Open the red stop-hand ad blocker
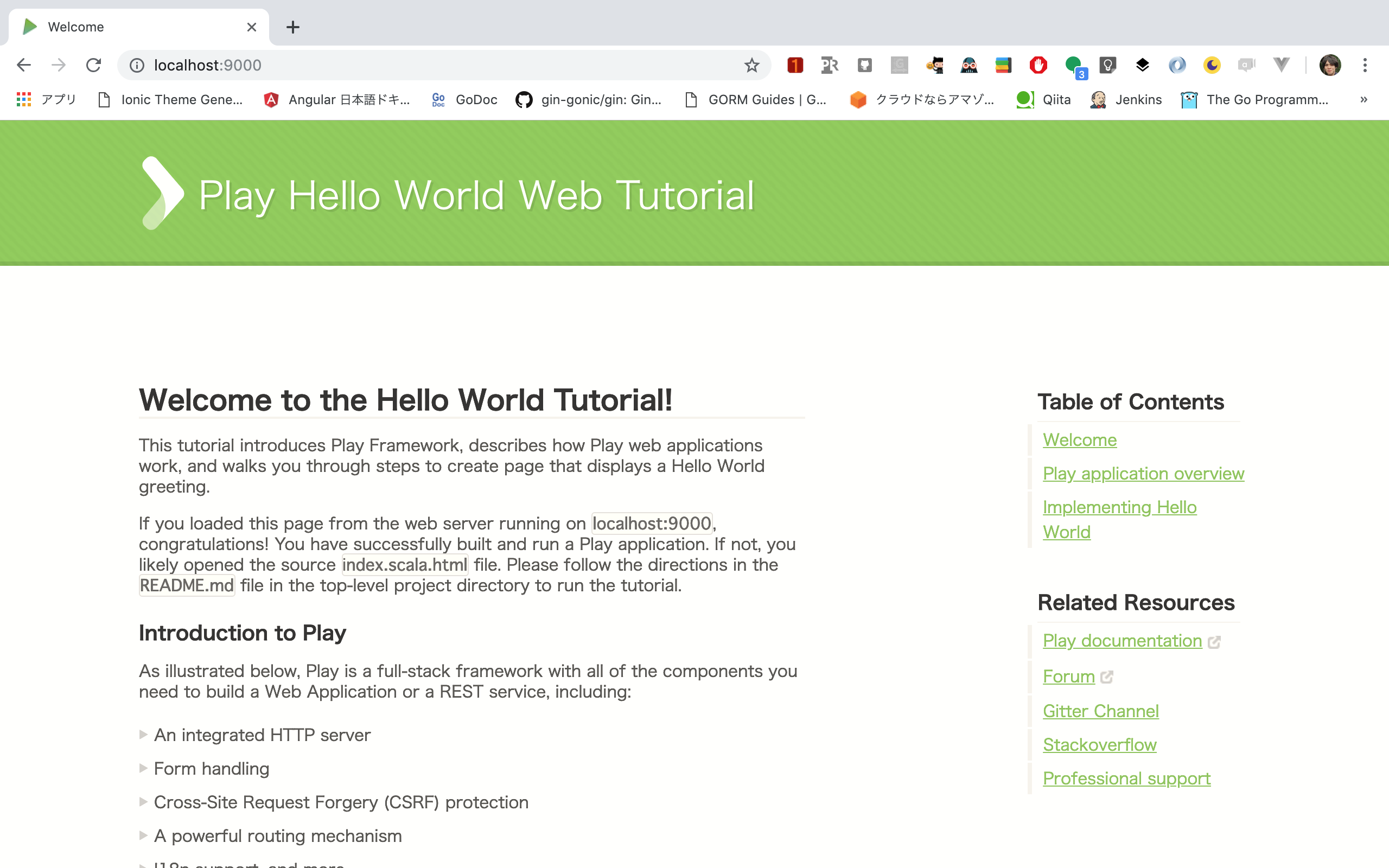Screen dimensions: 1389x868 1038,66
